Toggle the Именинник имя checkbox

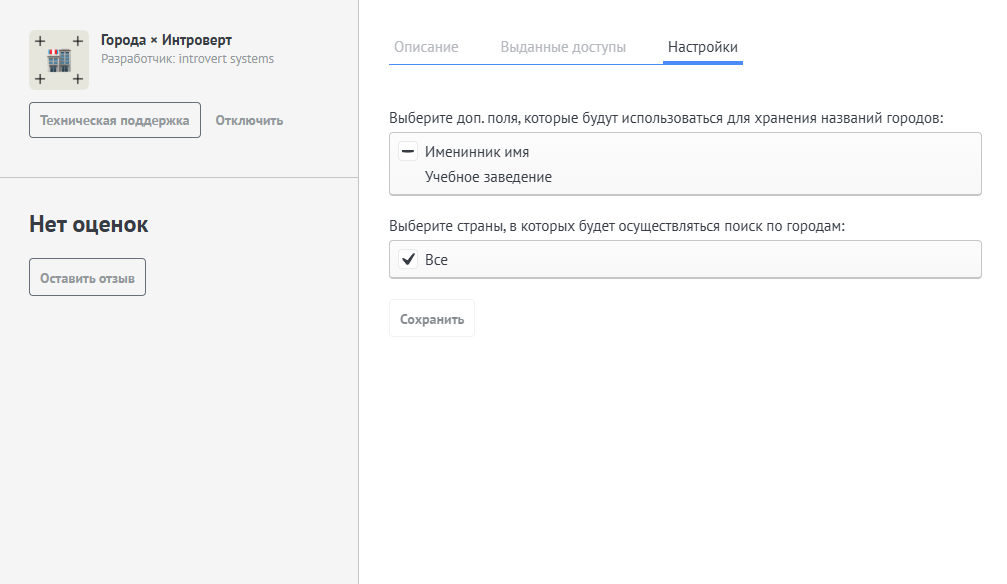(408, 152)
